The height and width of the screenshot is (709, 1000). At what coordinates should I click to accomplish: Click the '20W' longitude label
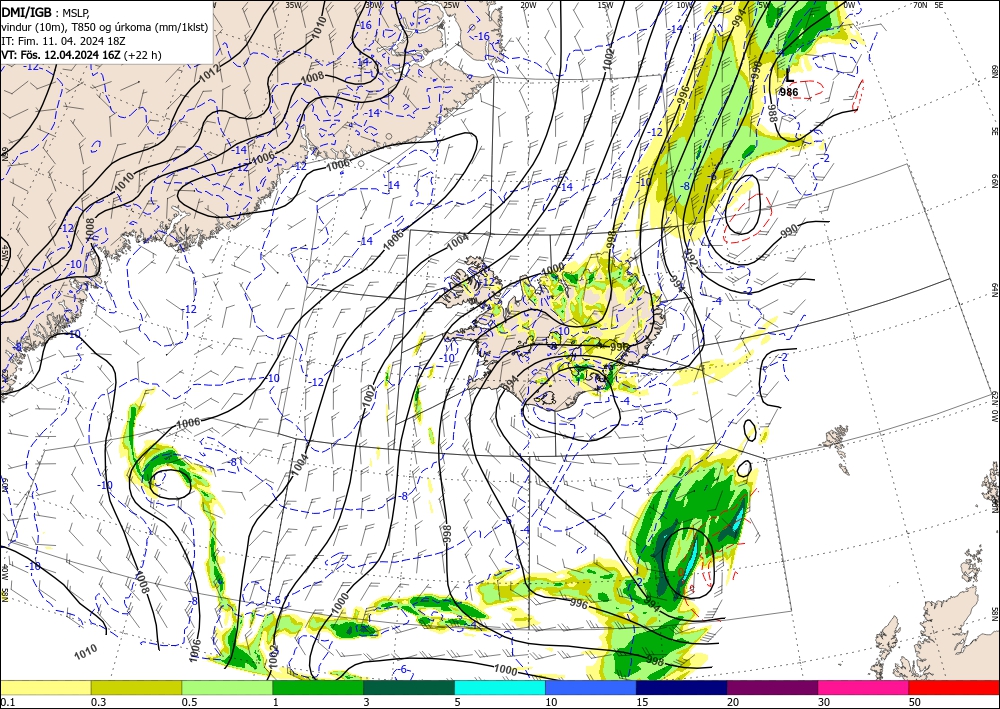pyautogui.click(x=527, y=5)
